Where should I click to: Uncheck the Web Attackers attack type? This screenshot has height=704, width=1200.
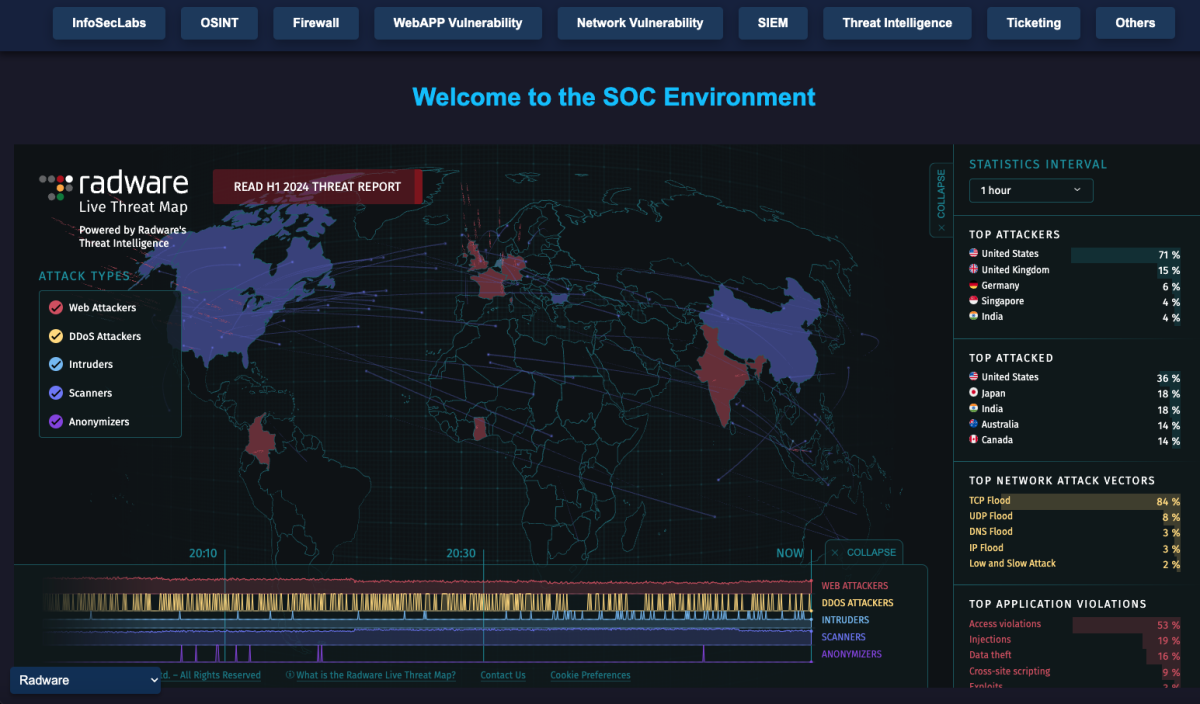click(x=56, y=308)
